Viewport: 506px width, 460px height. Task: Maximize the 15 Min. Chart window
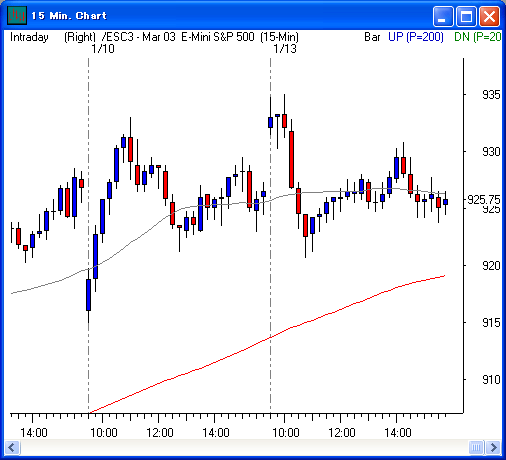pos(466,16)
